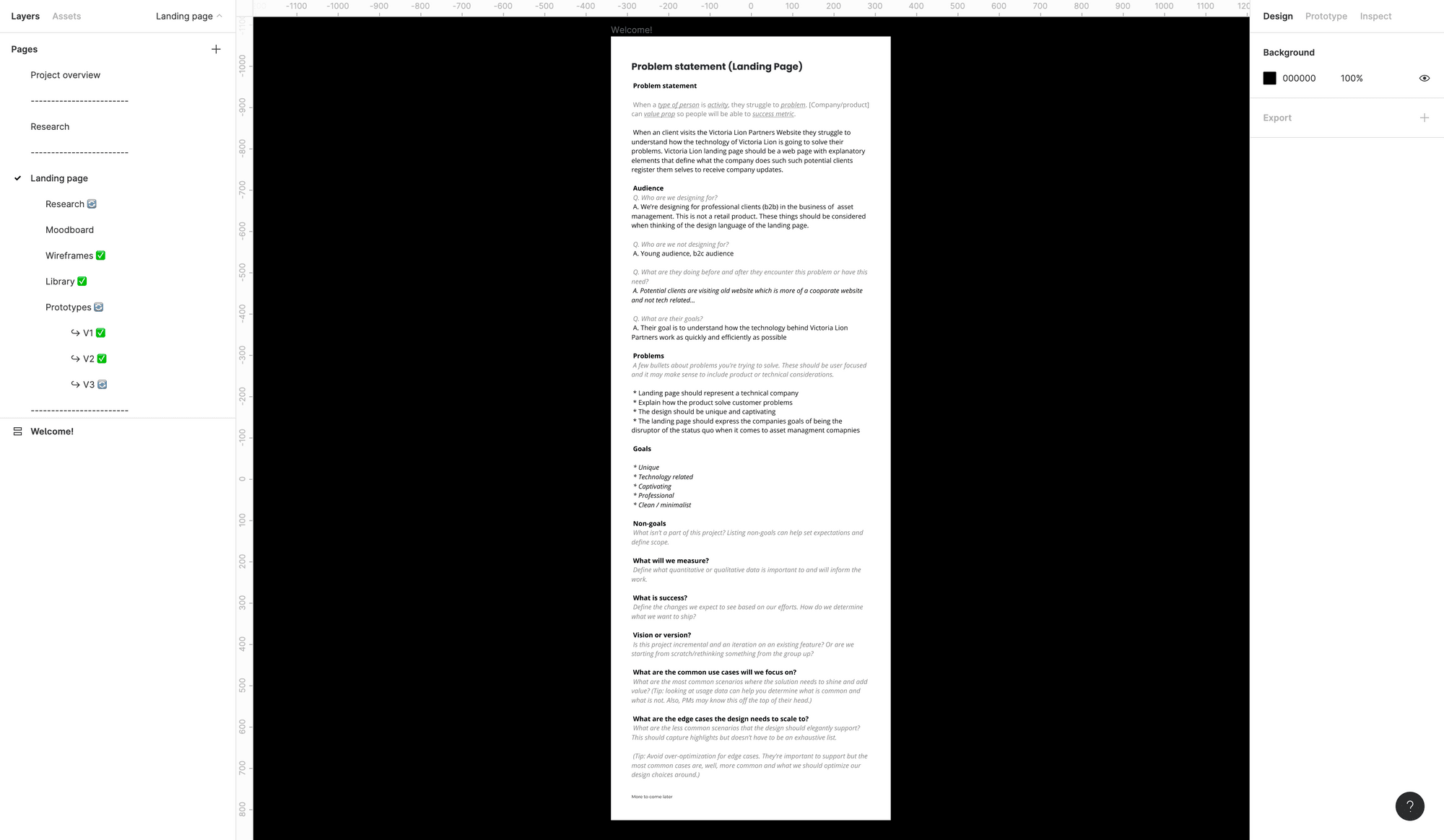Click the Export section plus icon

tap(1425, 117)
